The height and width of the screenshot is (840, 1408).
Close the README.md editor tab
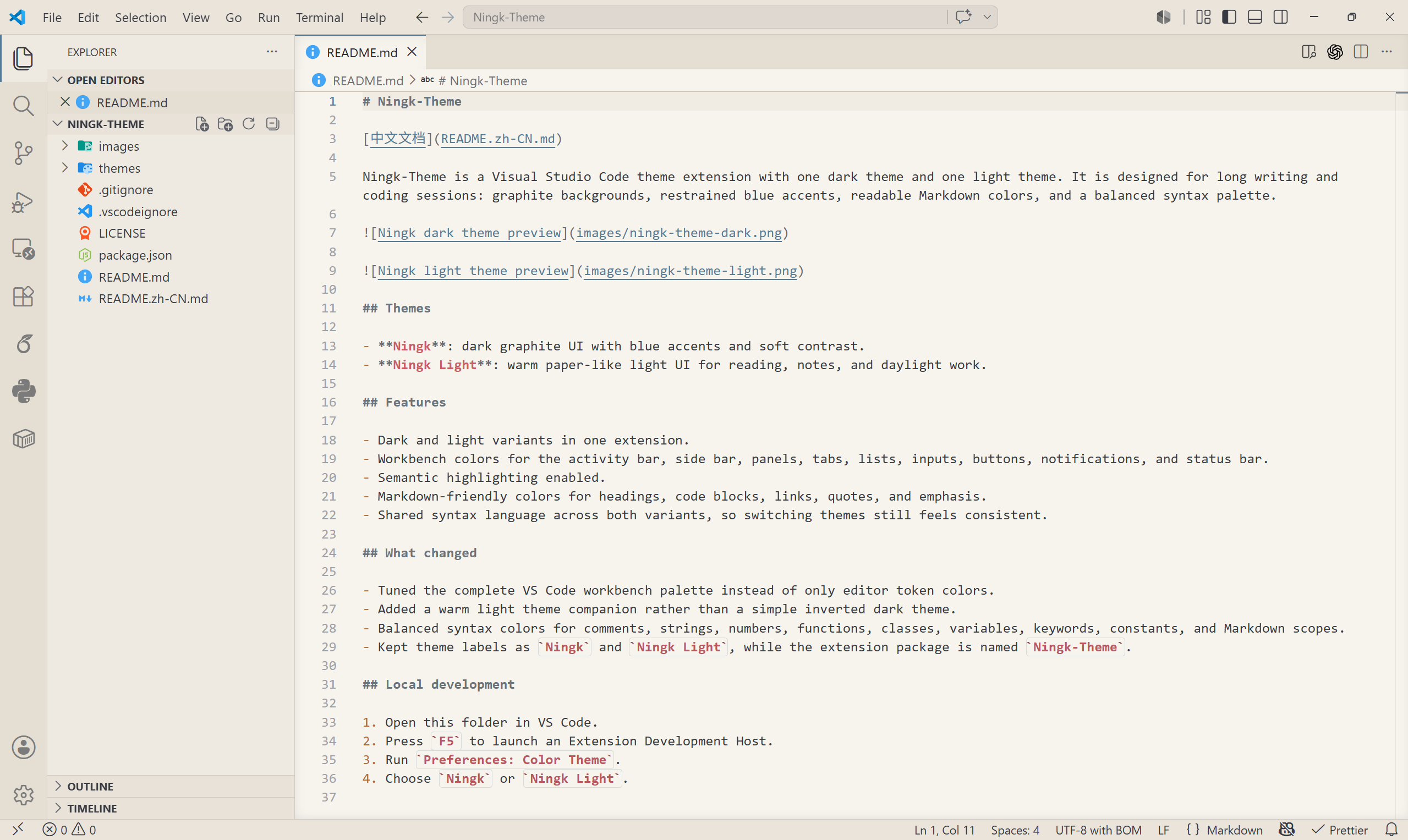pyautogui.click(x=412, y=52)
